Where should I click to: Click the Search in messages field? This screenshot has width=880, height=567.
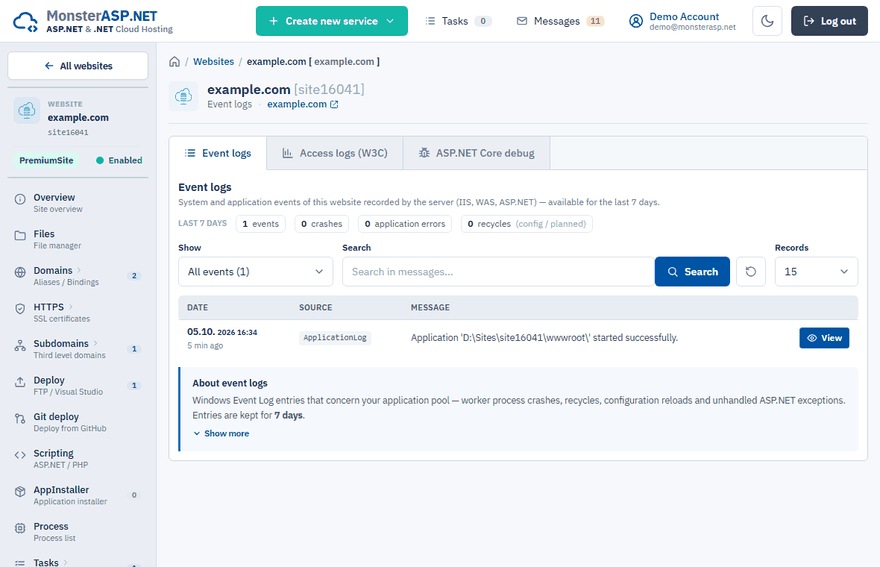pos(498,272)
